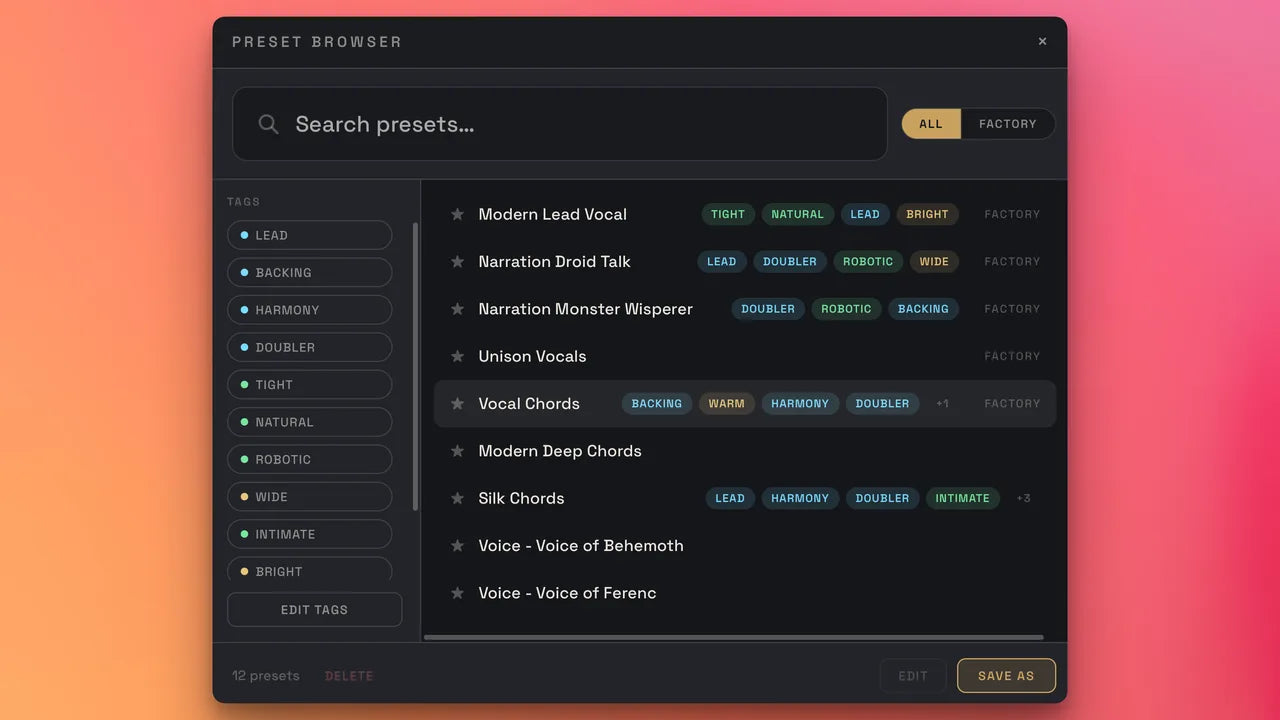Enable the INTIMATE tag filter in sidebar
Image resolution: width=1280 pixels, height=720 pixels.
[309, 534]
